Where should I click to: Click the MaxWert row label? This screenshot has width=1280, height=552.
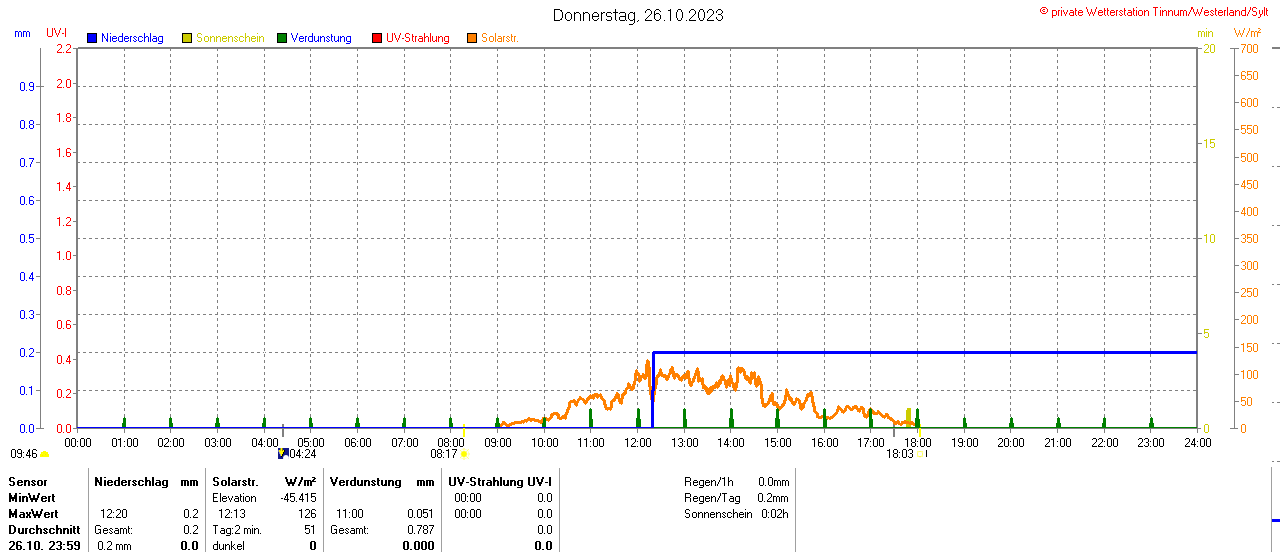34,514
